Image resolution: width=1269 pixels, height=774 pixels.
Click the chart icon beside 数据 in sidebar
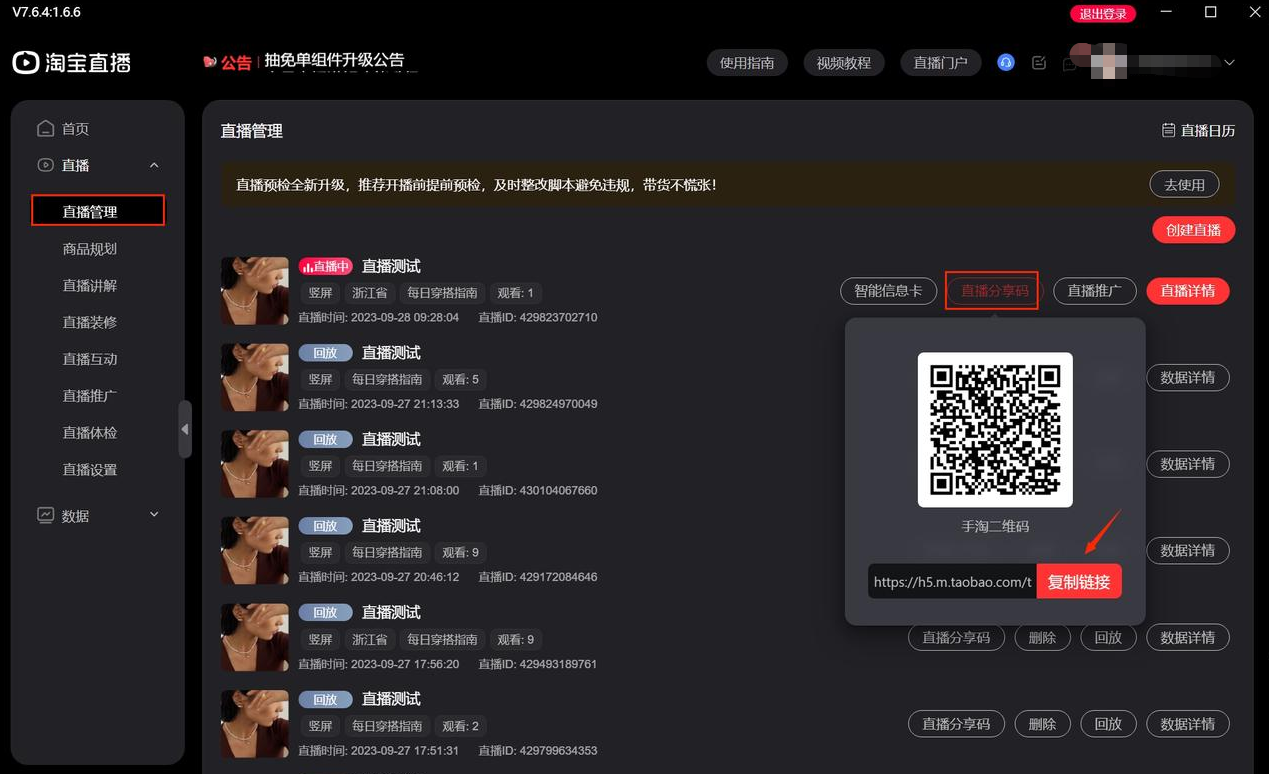tap(45, 515)
